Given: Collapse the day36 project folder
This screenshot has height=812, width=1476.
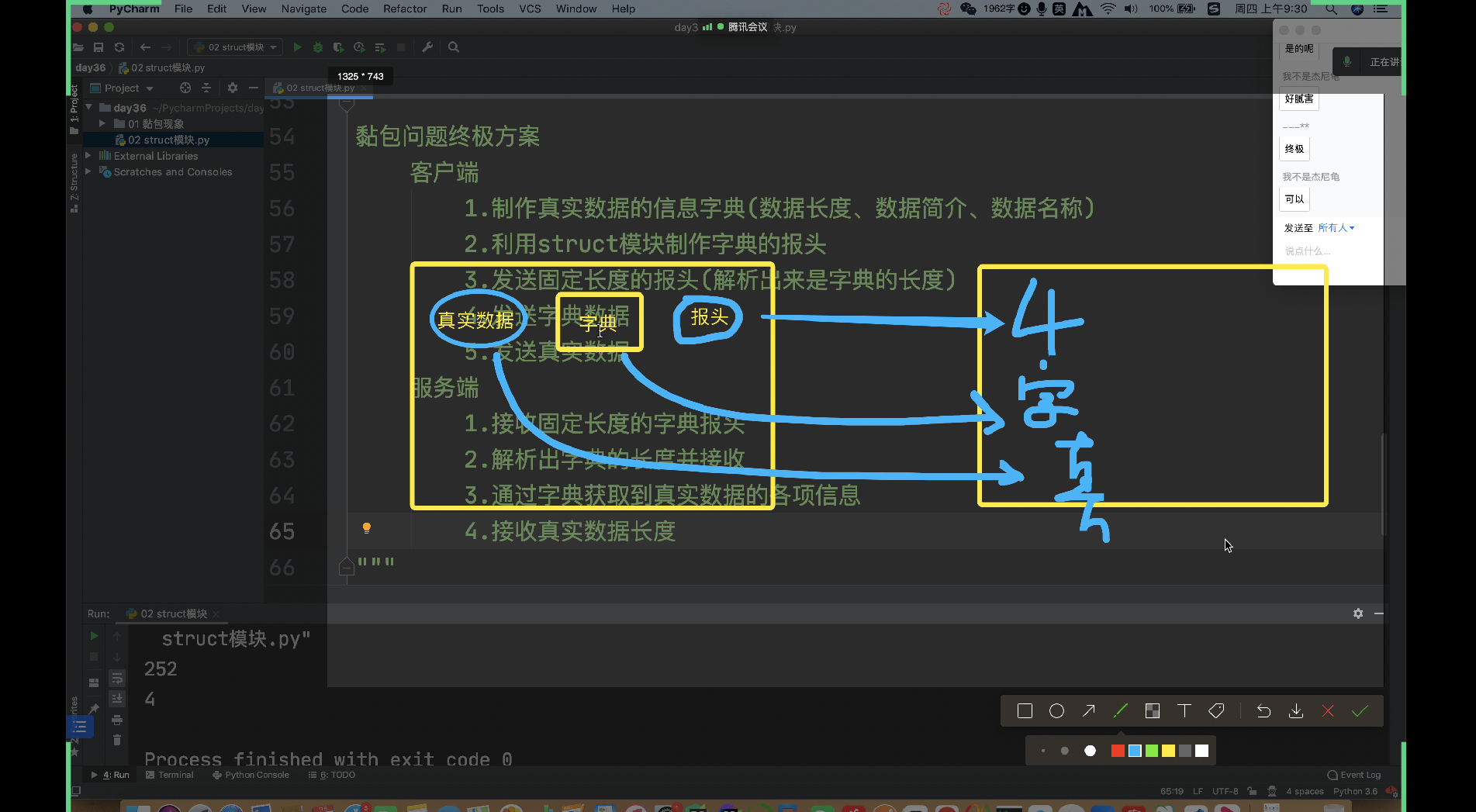Looking at the screenshot, I should 88,107.
